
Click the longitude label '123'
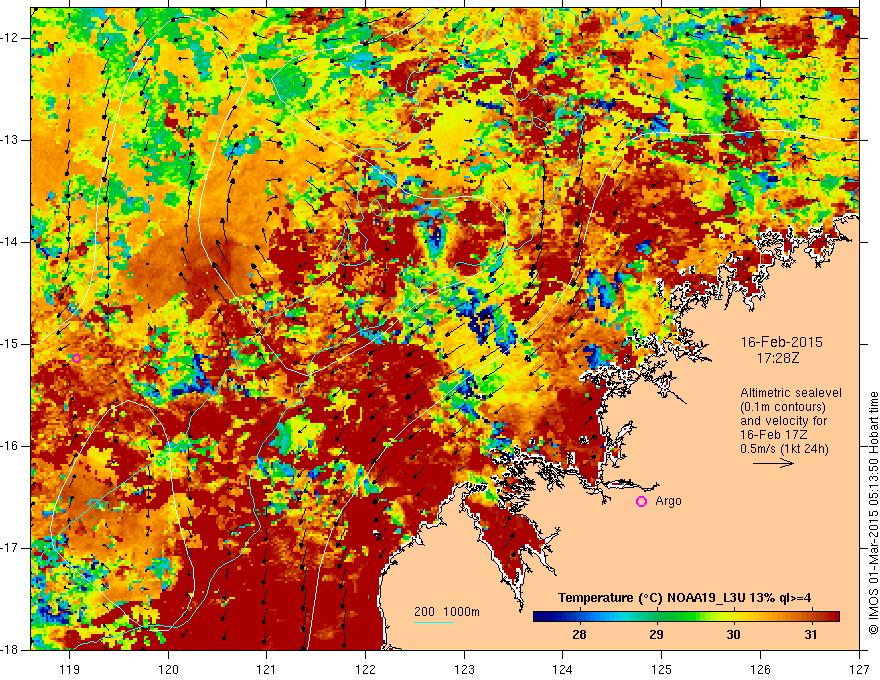464,669
